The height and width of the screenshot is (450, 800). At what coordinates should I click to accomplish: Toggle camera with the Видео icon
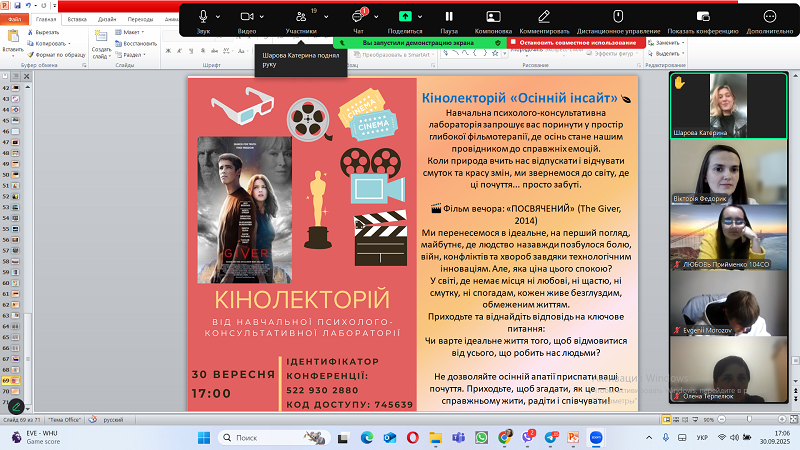[x=247, y=17]
